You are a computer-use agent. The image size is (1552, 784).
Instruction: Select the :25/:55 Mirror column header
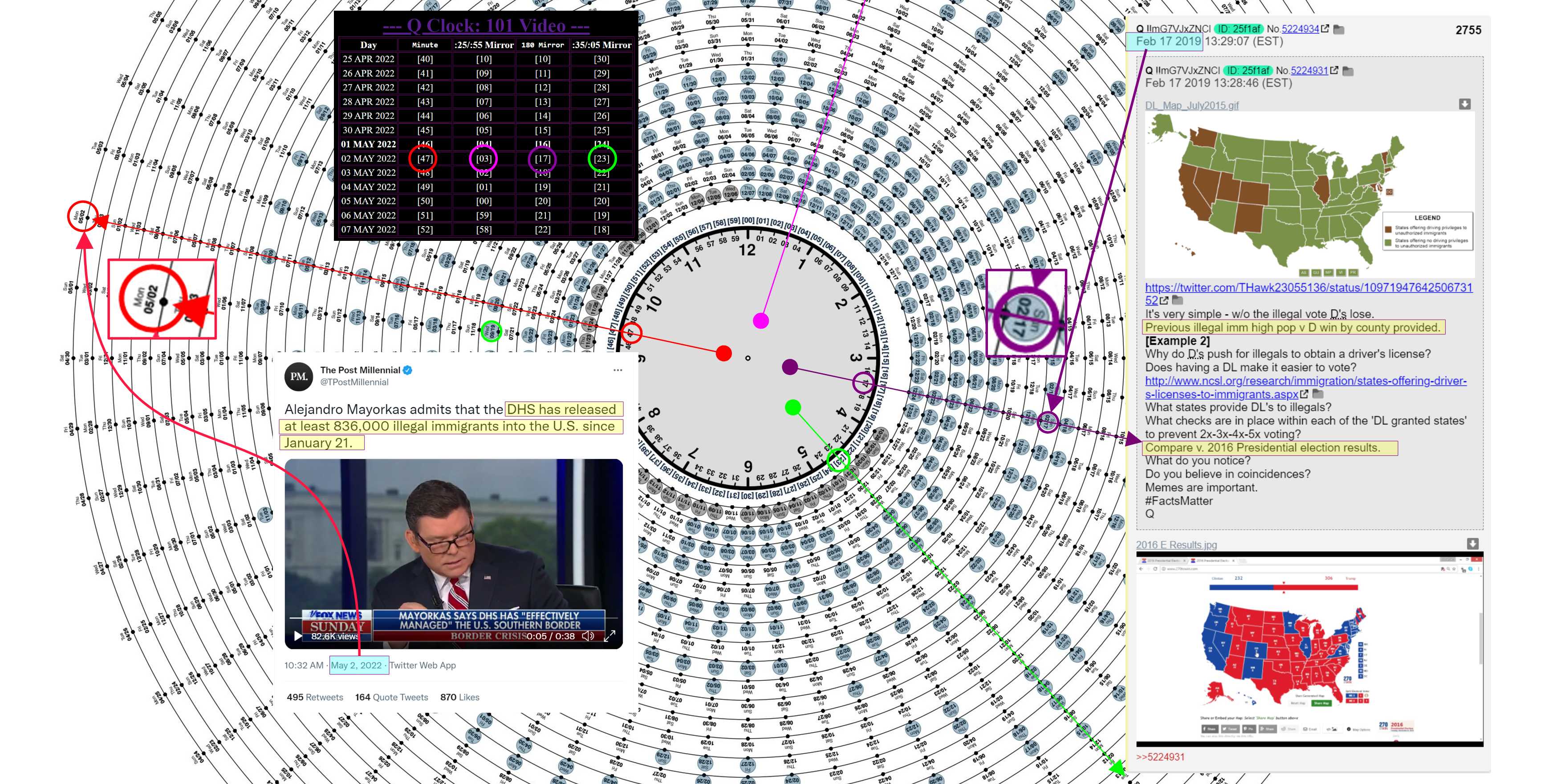484,45
